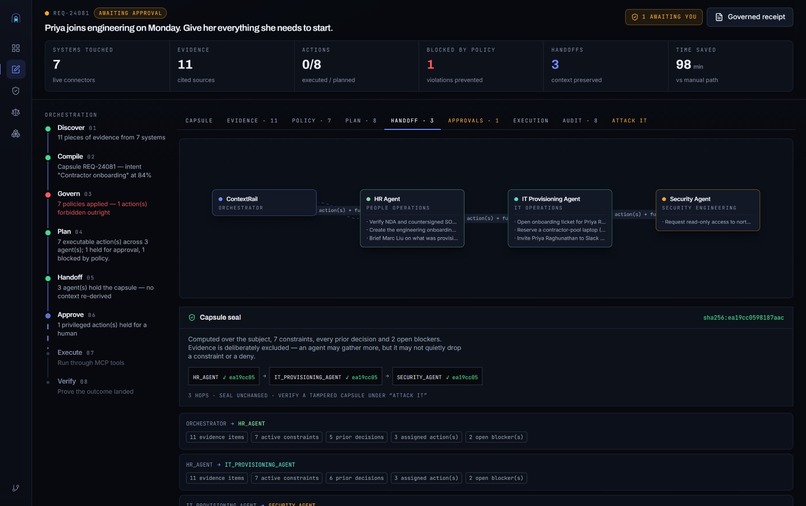The height and width of the screenshot is (506, 806).
Task: Click the IT_PROVISIONING_AGENT ea19cc05 seal chip
Action: pyautogui.click(x=325, y=377)
